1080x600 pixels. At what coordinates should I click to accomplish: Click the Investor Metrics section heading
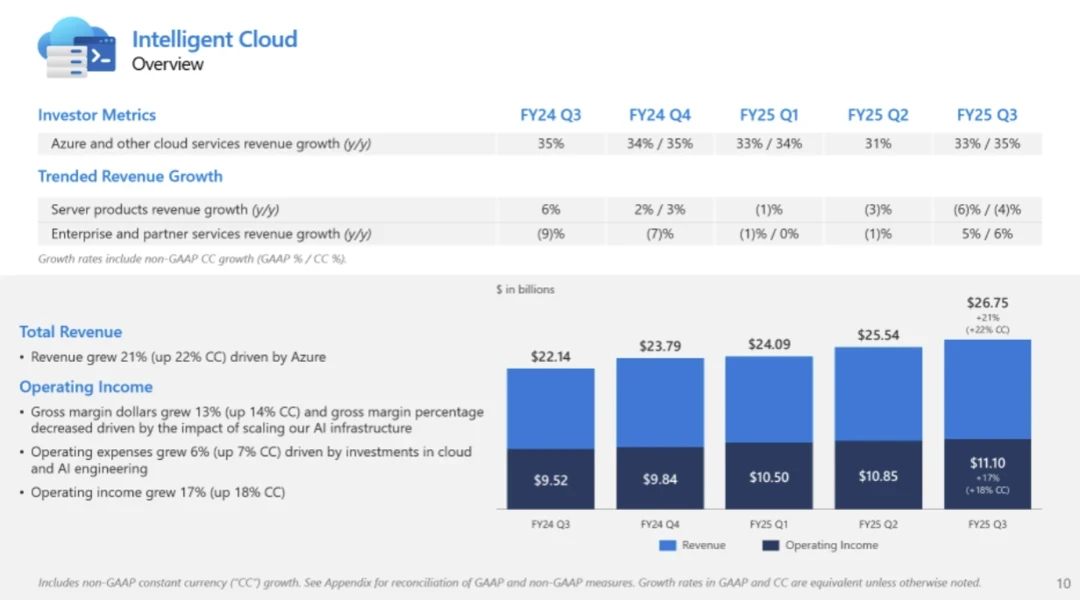(x=97, y=115)
